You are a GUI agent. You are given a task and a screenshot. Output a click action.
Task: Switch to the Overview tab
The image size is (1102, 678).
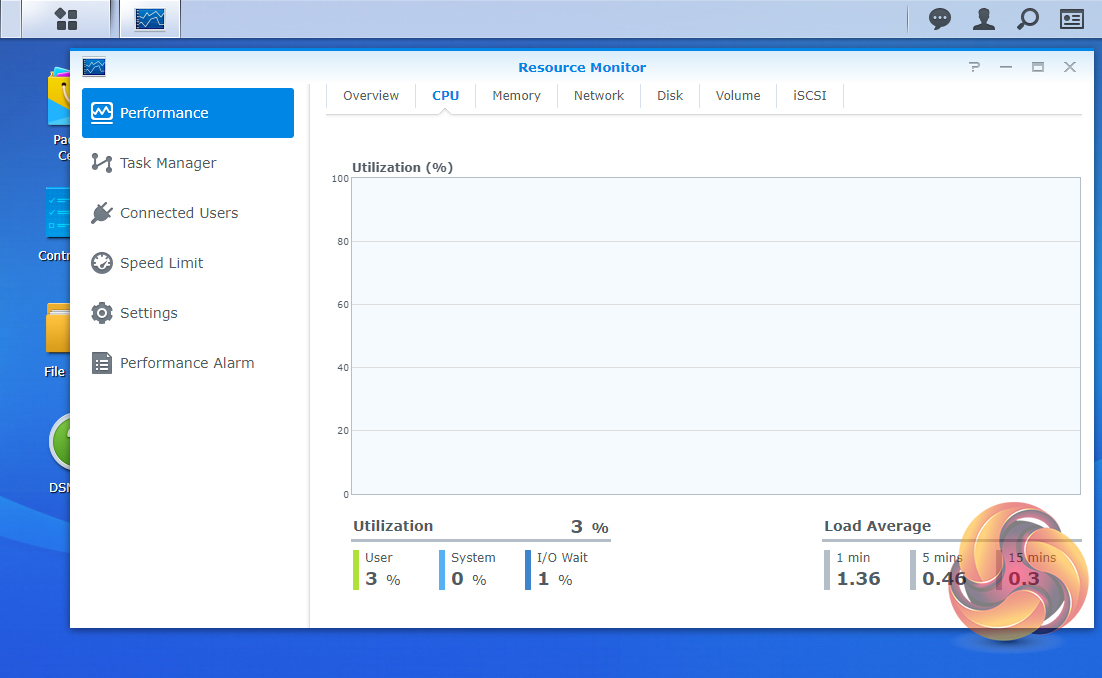point(371,96)
